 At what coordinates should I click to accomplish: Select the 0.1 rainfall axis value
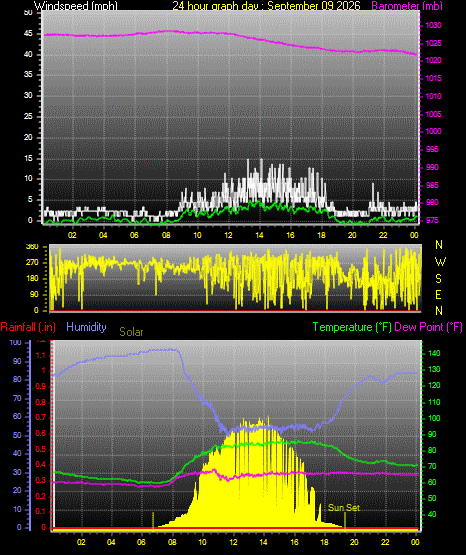tap(41, 511)
